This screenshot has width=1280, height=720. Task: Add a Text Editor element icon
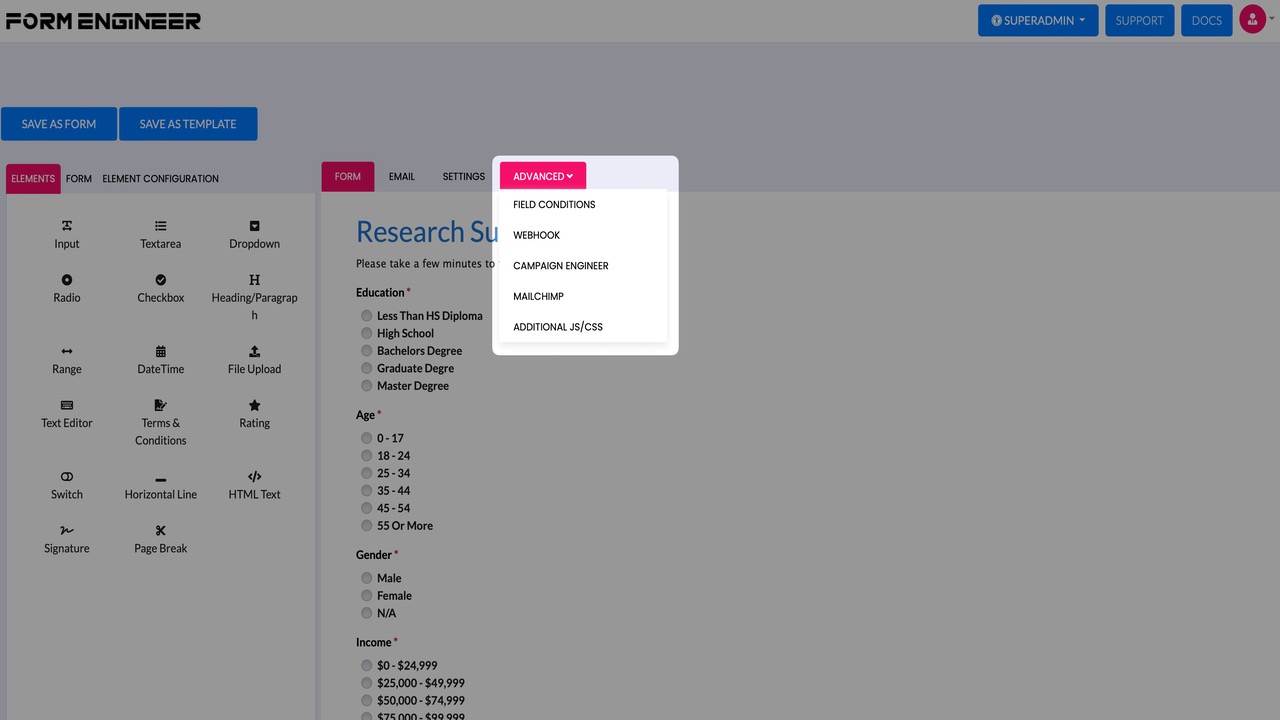click(x=67, y=405)
